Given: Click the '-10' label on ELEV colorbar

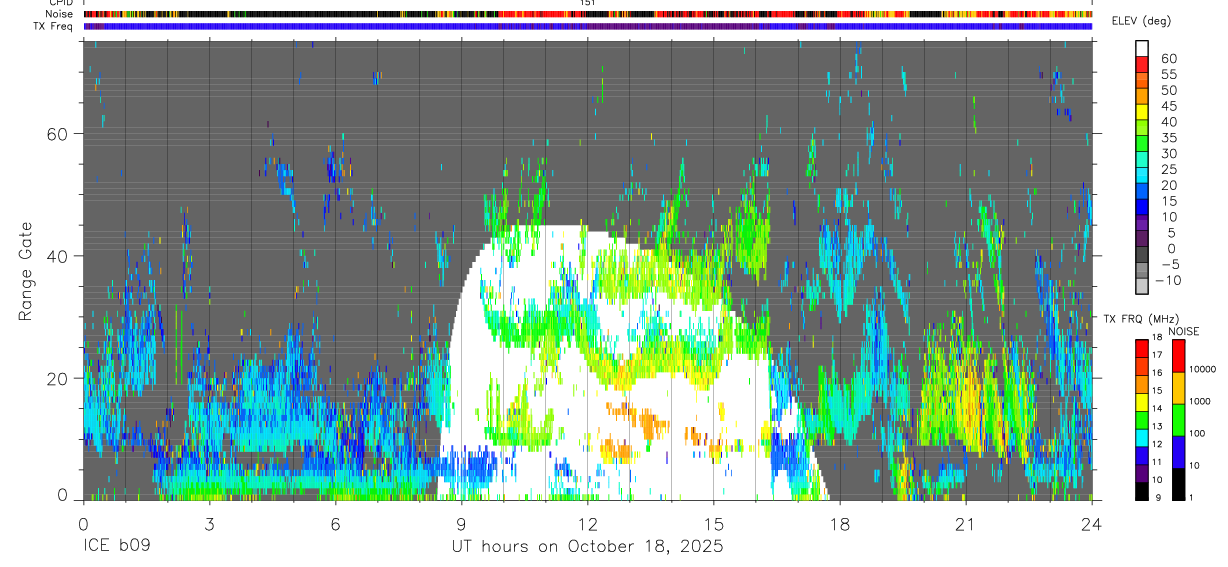Looking at the screenshot, I should click(x=1168, y=280).
